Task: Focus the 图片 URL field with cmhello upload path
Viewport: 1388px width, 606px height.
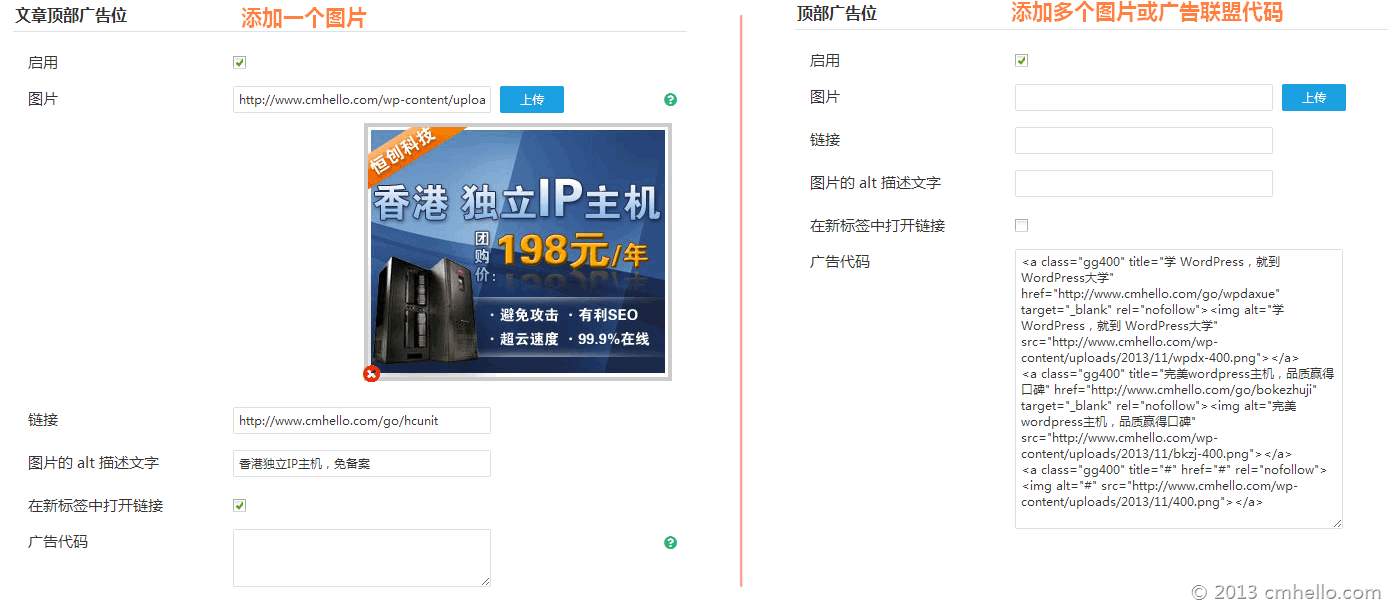Action: coord(362,100)
